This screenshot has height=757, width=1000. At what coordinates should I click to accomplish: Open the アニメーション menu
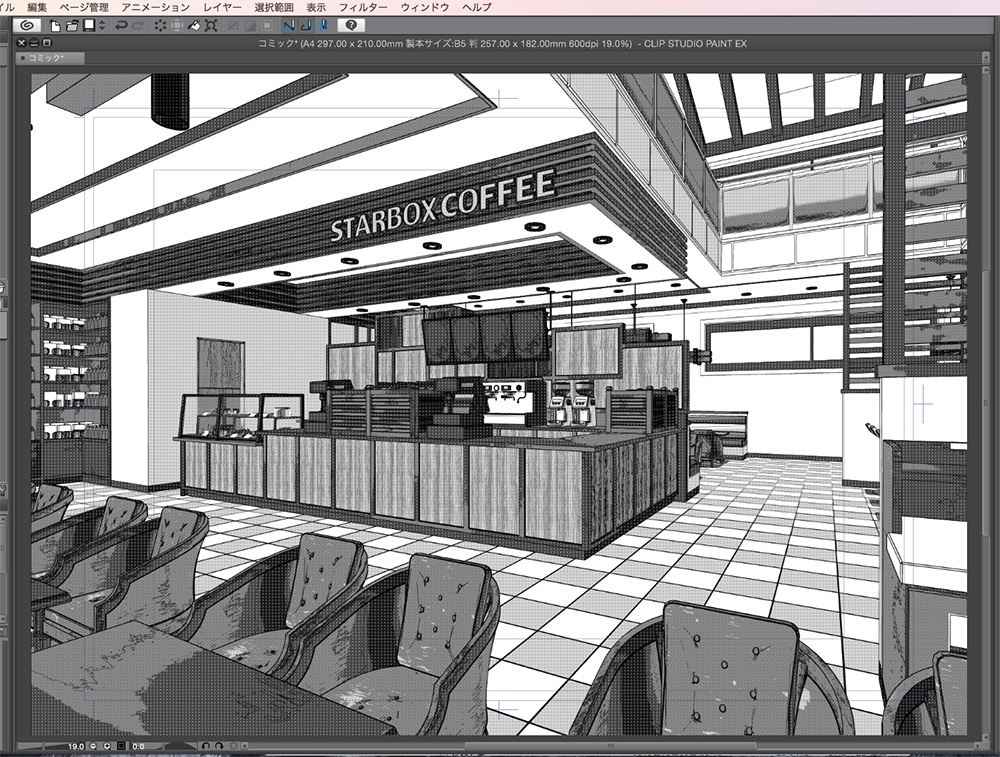click(156, 7)
